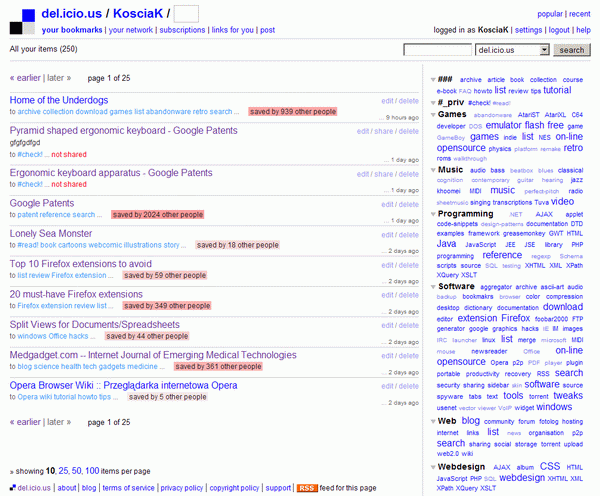Image resolution: width=600 pixels, height=496 pixels.
Task: Click the small del.icio.us footer icon
Action: [11, 488]
